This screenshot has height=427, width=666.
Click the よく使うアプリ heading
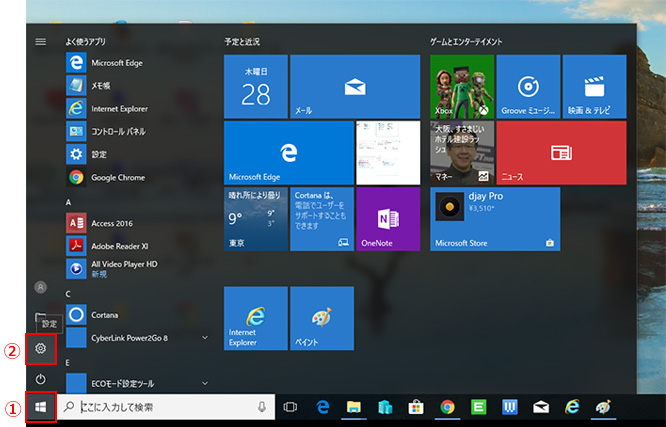tap(85, 42)
